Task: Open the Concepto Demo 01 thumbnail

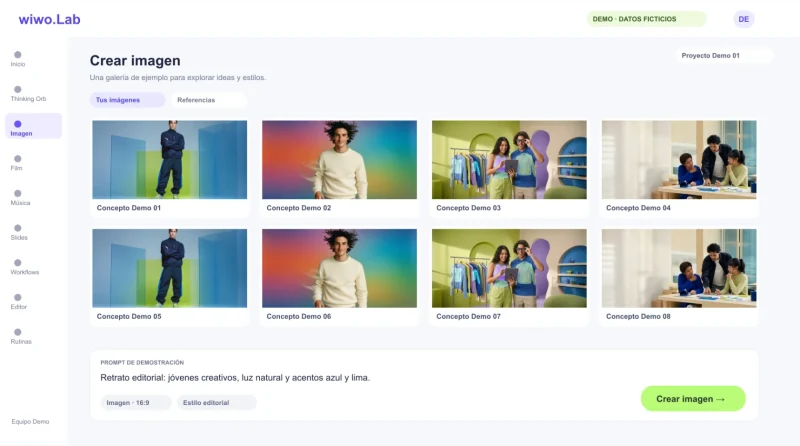Action: pos(169,160)
